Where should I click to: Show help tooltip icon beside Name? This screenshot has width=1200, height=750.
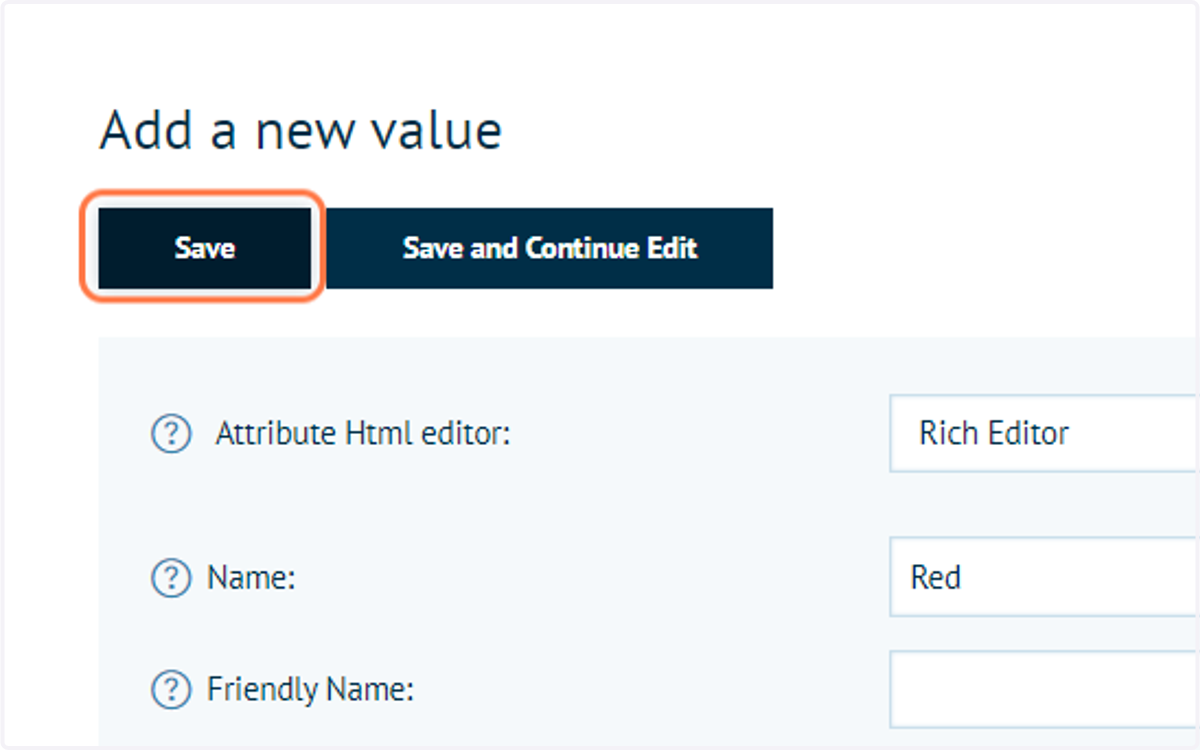(171, 578)
